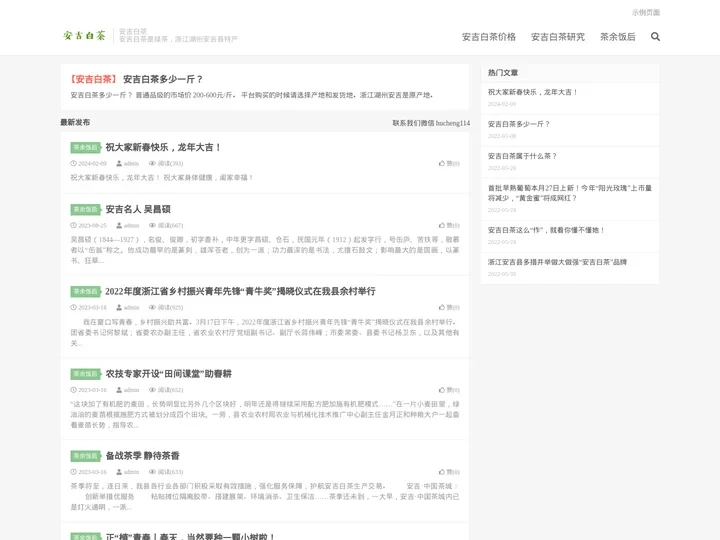Image resolution: width=720 pixels, height=540 pixels.
Task: Click the 安吉白茶 site logo
Action: [x=84, y=35]
